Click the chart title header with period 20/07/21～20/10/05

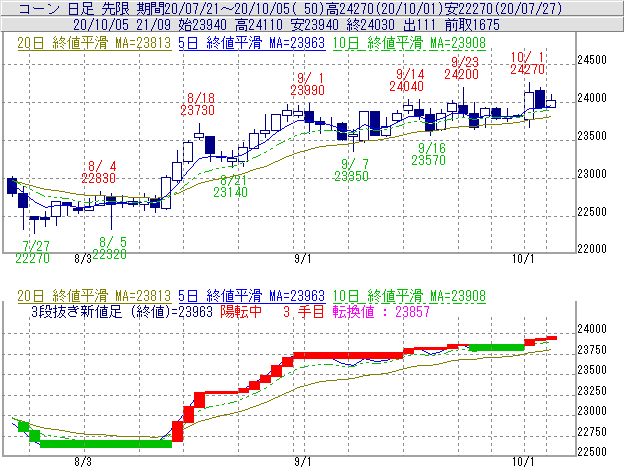[x=291, y=8]
